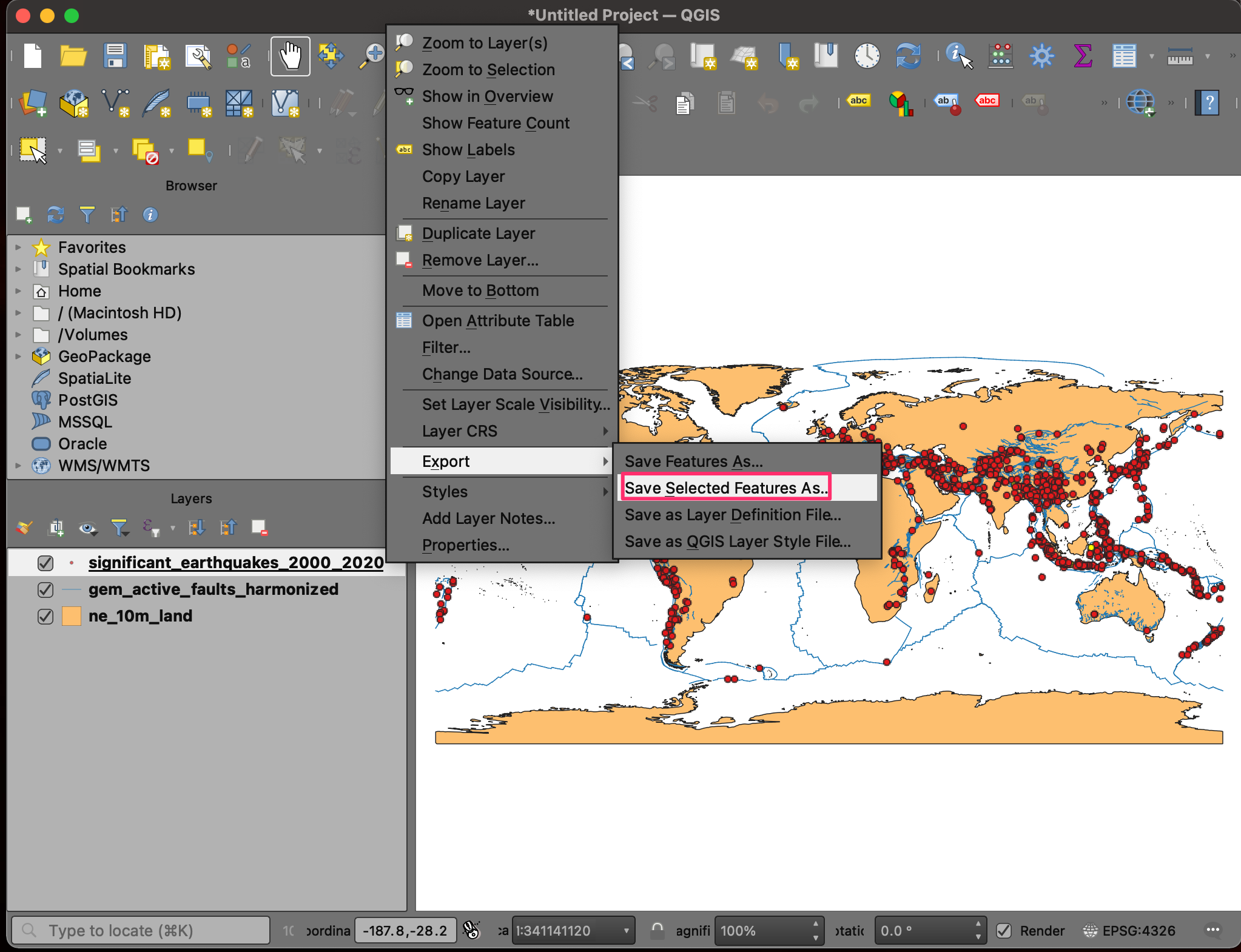Image resolution: width=1241 pixels, height=952 pixels.
Task: Open the Layer CRS submenu
Action: pyautogui.click(x=502, y=431)
